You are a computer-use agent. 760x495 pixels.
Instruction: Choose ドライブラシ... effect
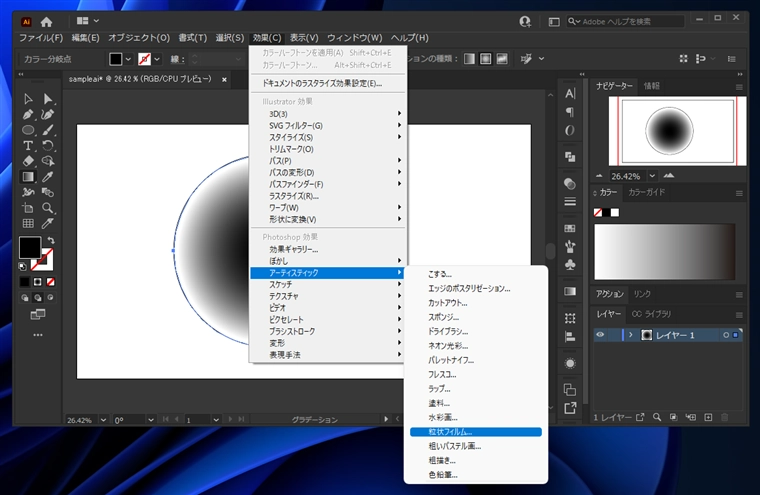pos(475,332)
